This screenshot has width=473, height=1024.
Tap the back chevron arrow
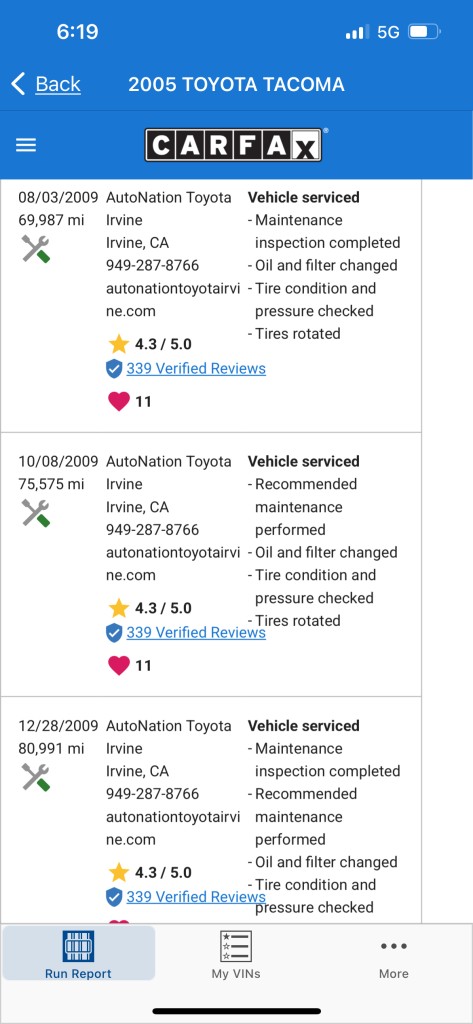point(18,84)
